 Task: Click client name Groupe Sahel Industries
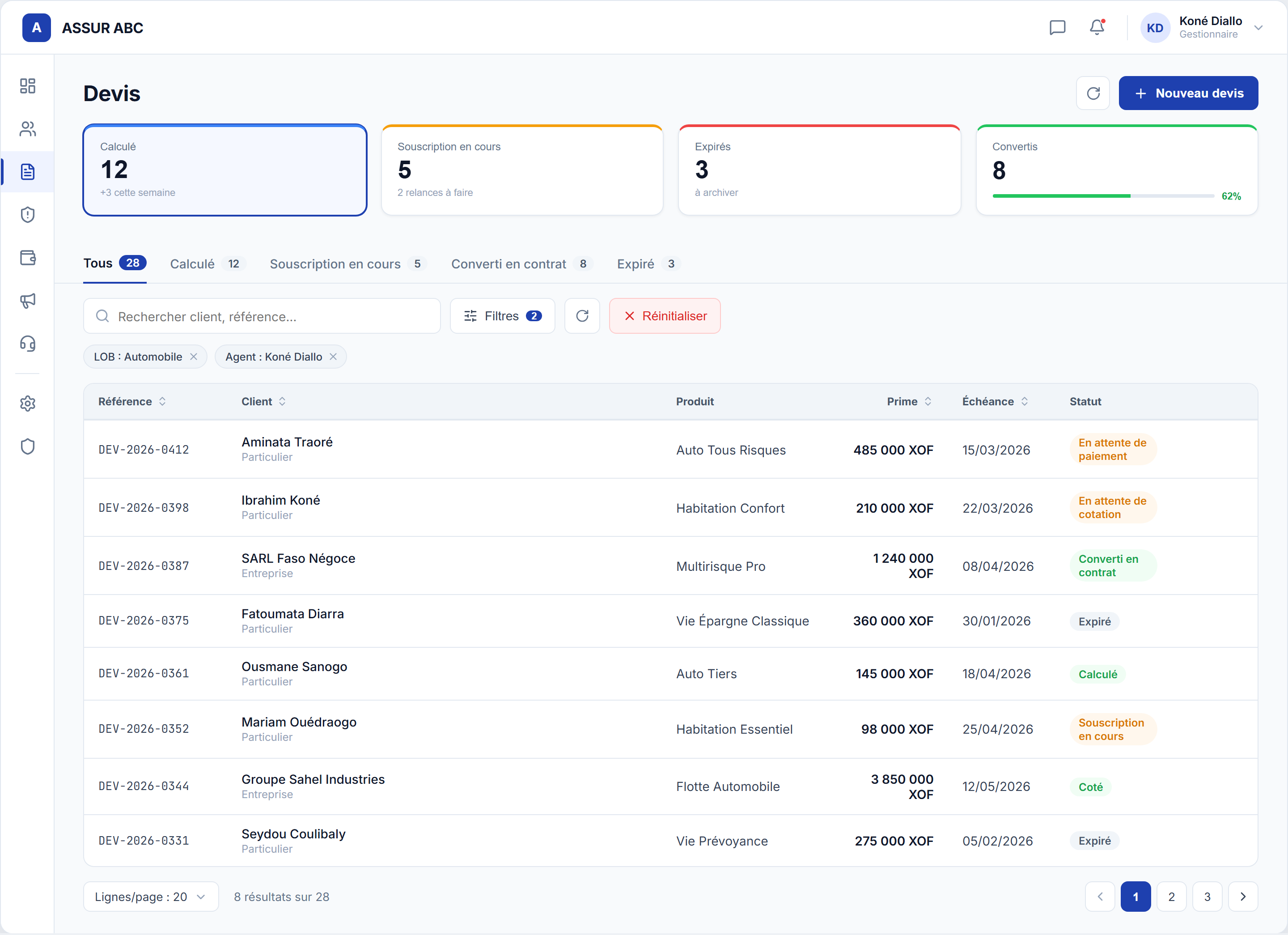click(x=313, y=779)
